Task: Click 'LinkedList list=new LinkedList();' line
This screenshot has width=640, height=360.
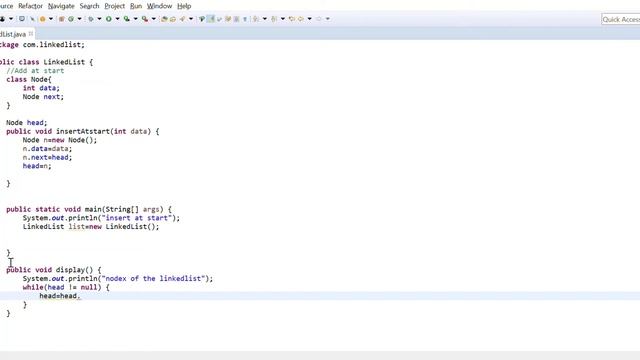Action: [91, 227]
